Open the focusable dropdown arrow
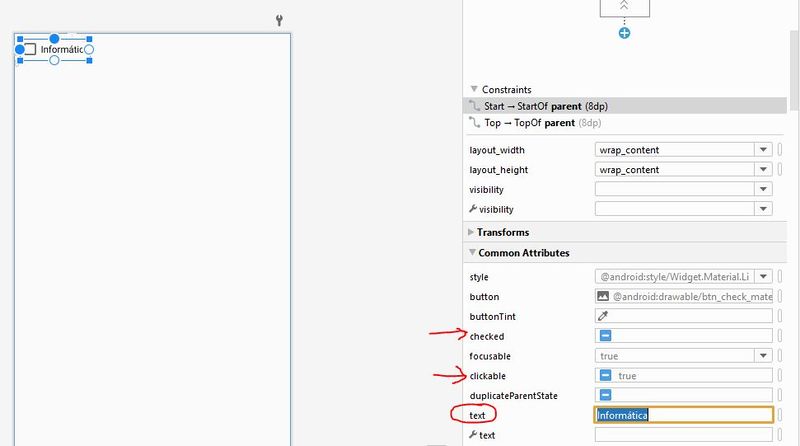 [763, 356]
